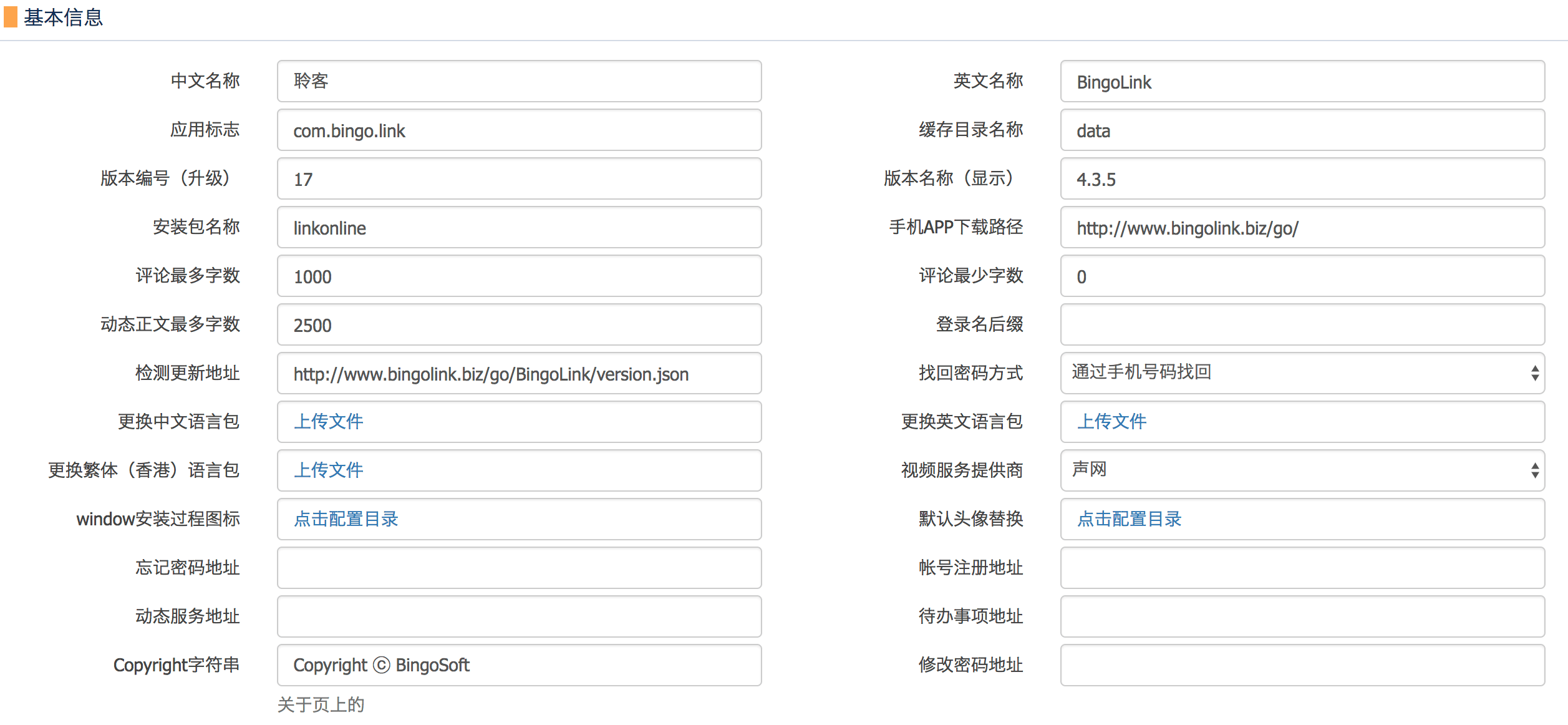Focus the 英文名称 field with BingoLink
The height and width of the screenshot is (725, 1568).
pyautogui.click(x=1302, y=81)
